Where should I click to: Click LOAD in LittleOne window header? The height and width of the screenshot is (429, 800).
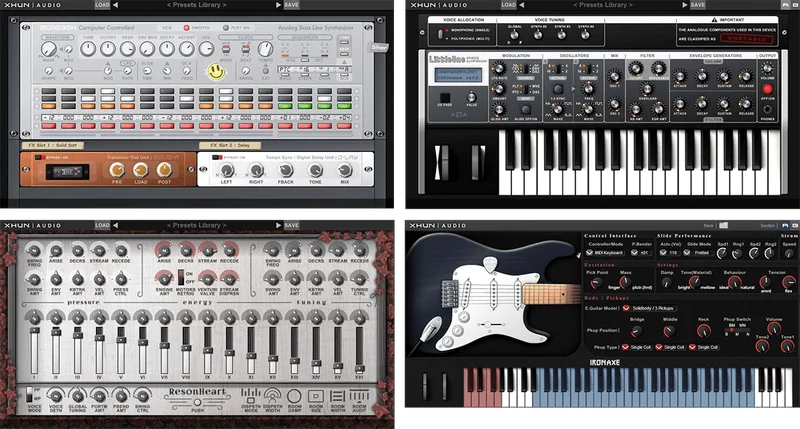tap(508, 5)
